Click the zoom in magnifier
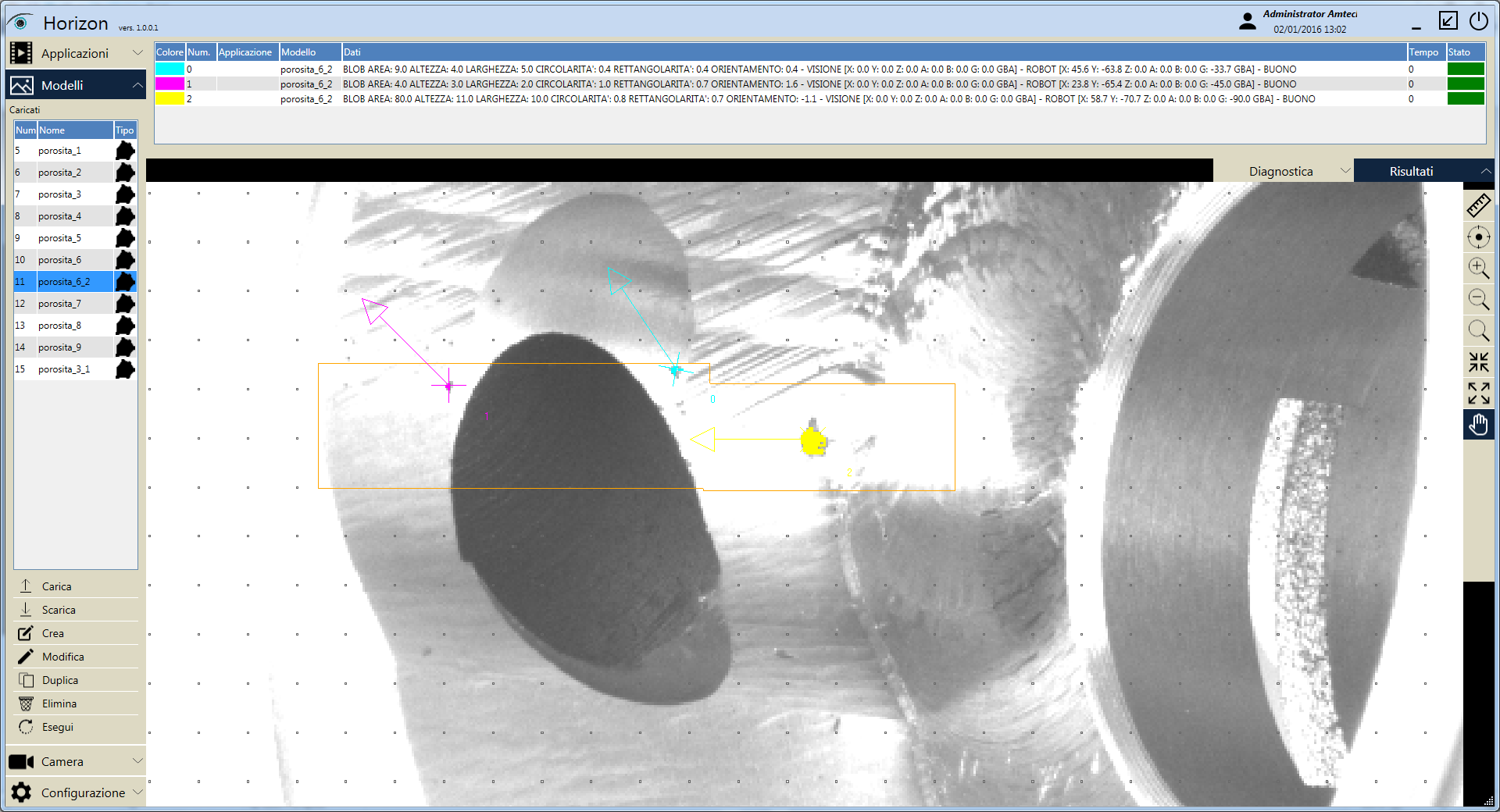This screenshot has height=812, width=1500. click(1478, 268)
